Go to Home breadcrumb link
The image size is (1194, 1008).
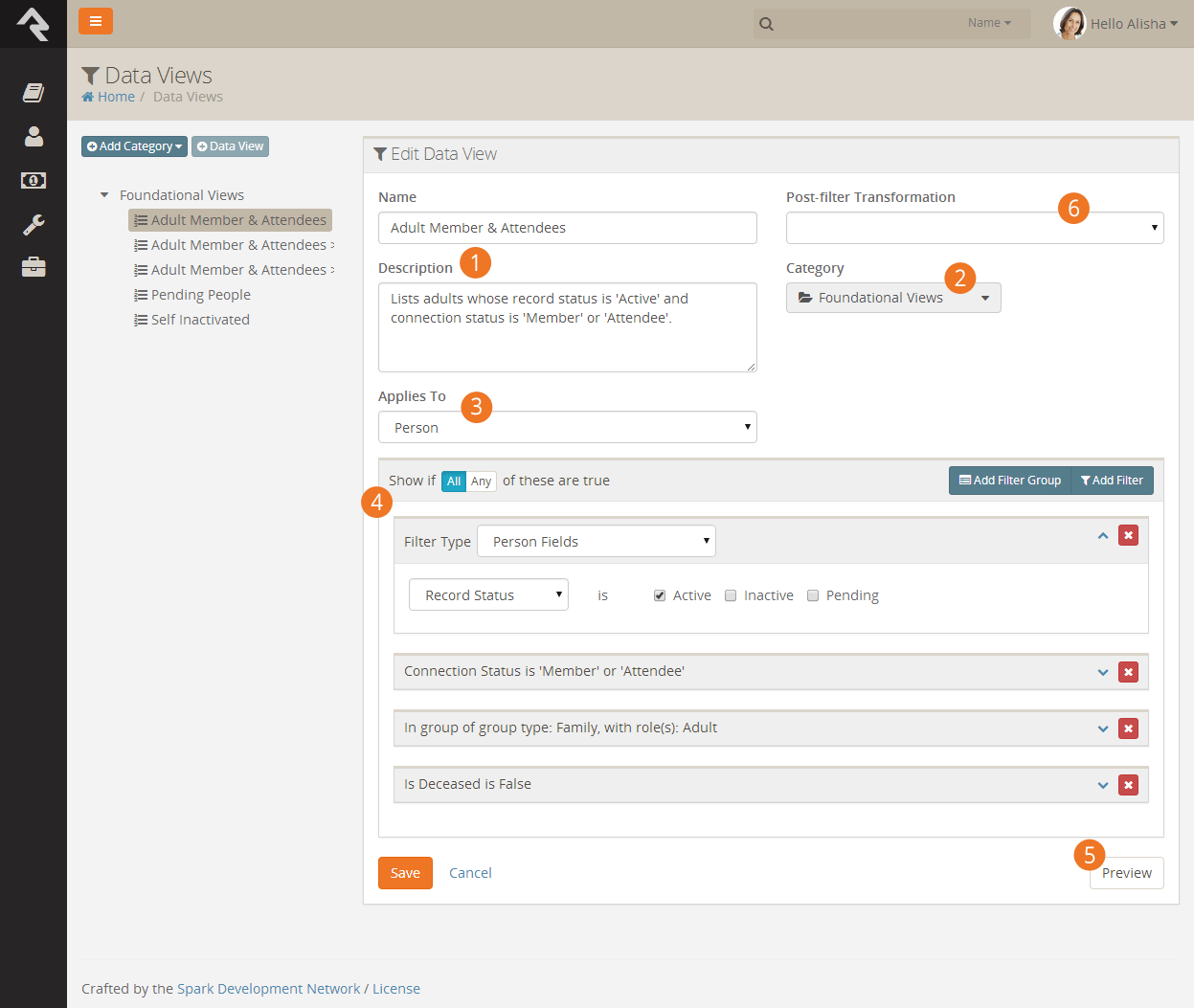(x=108, y=97)
